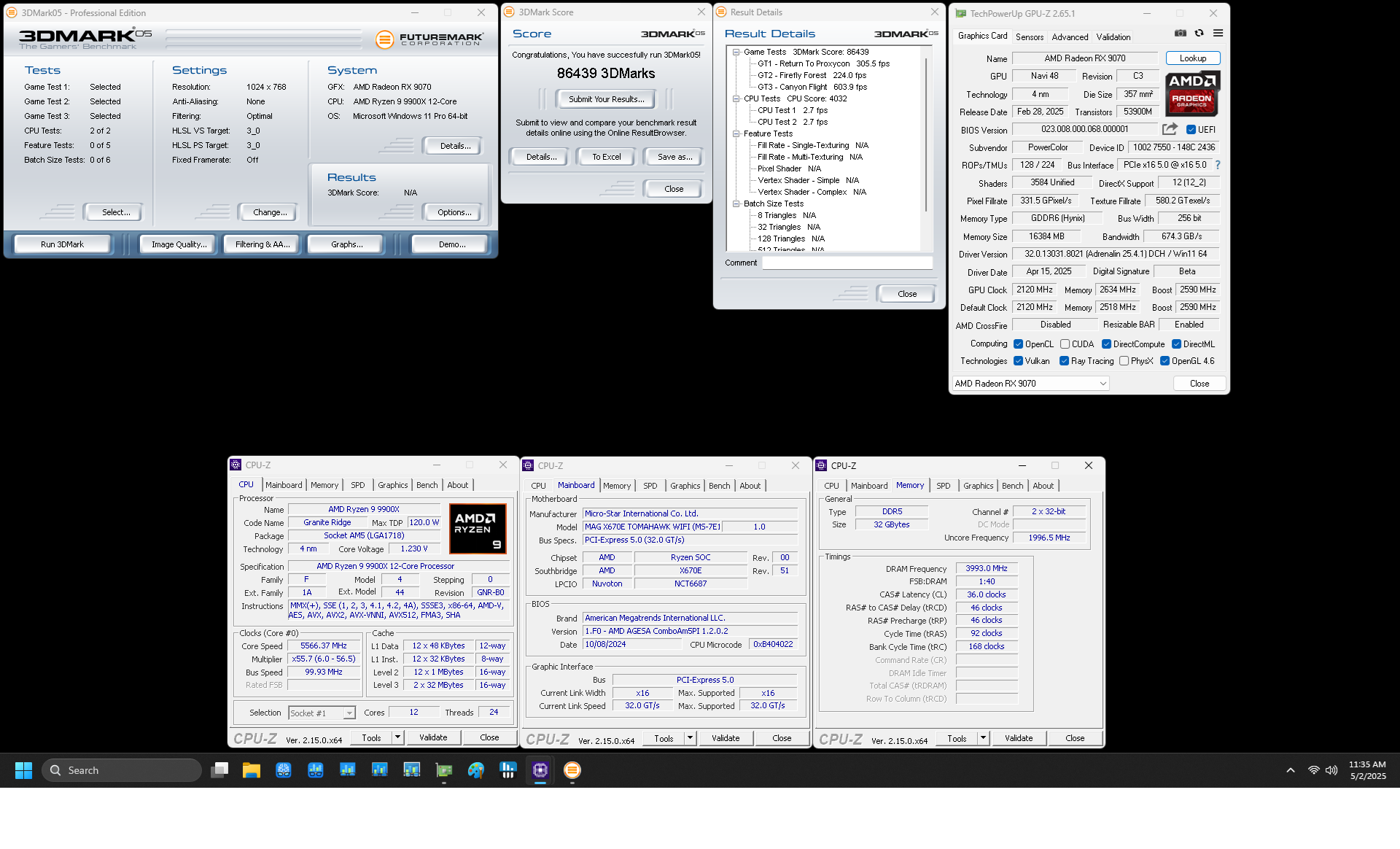Toggle the OpenGL 4.6 checkbox
The height and width of the screenshot is (849, 1400).
(x=1165, y=361)
